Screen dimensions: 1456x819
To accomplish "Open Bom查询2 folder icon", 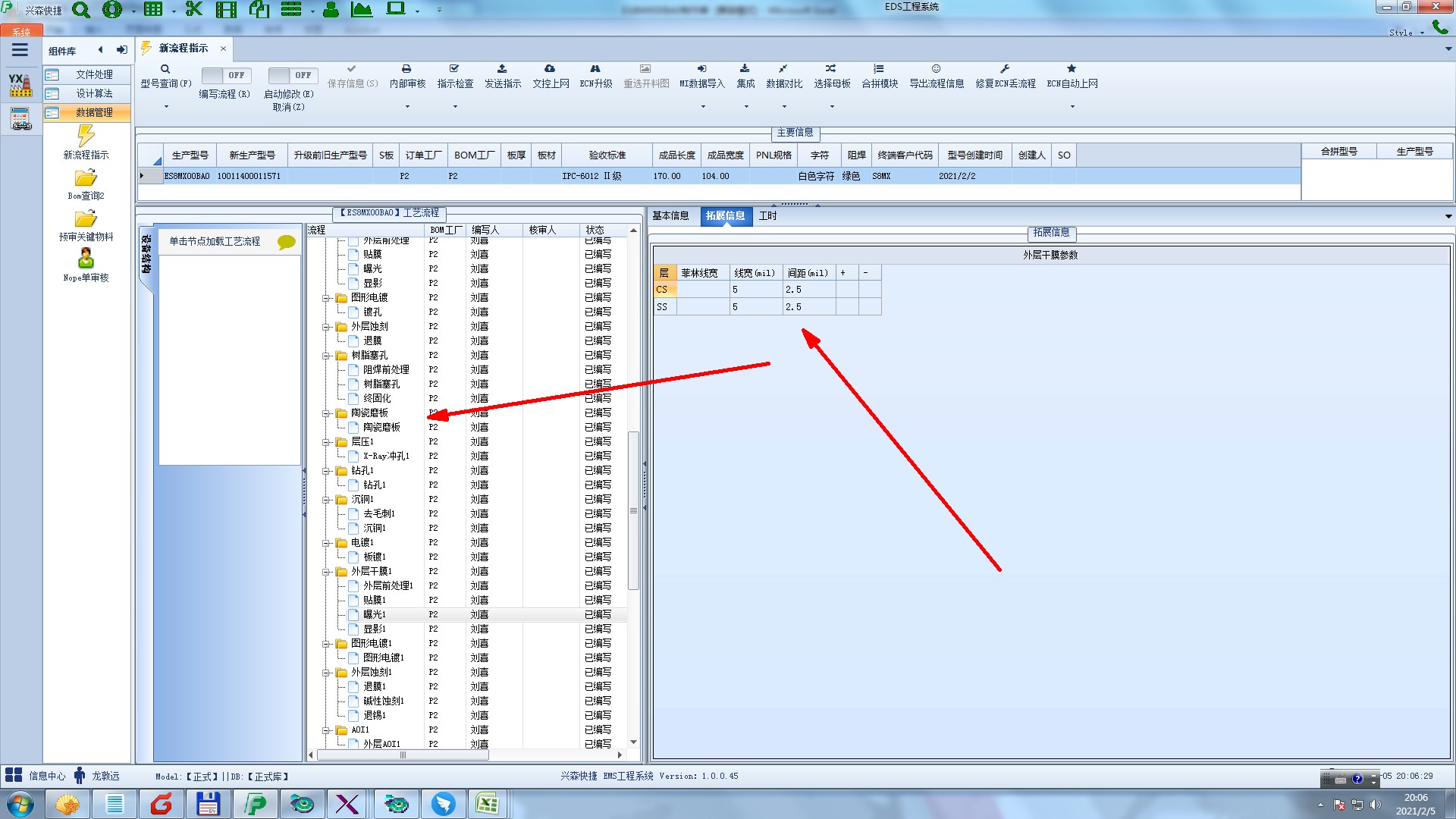I will (86, 178).
